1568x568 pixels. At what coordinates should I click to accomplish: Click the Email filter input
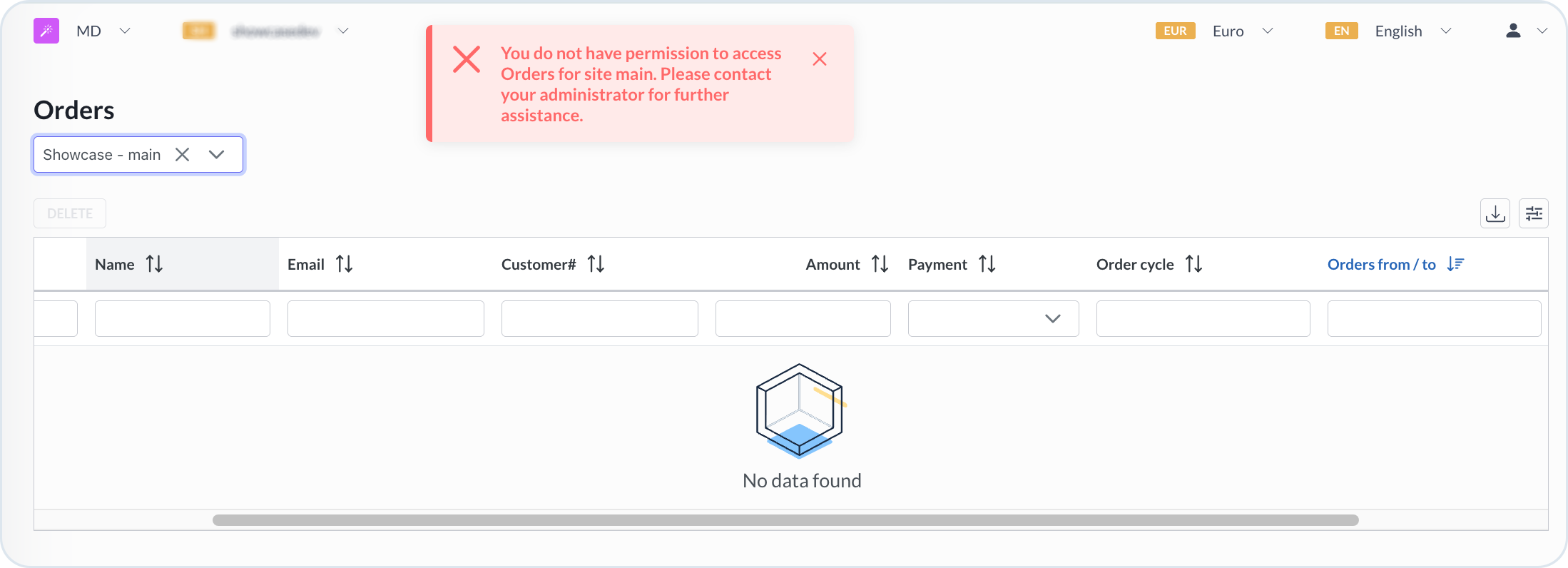pyautogui.click(x=386, y=318)
